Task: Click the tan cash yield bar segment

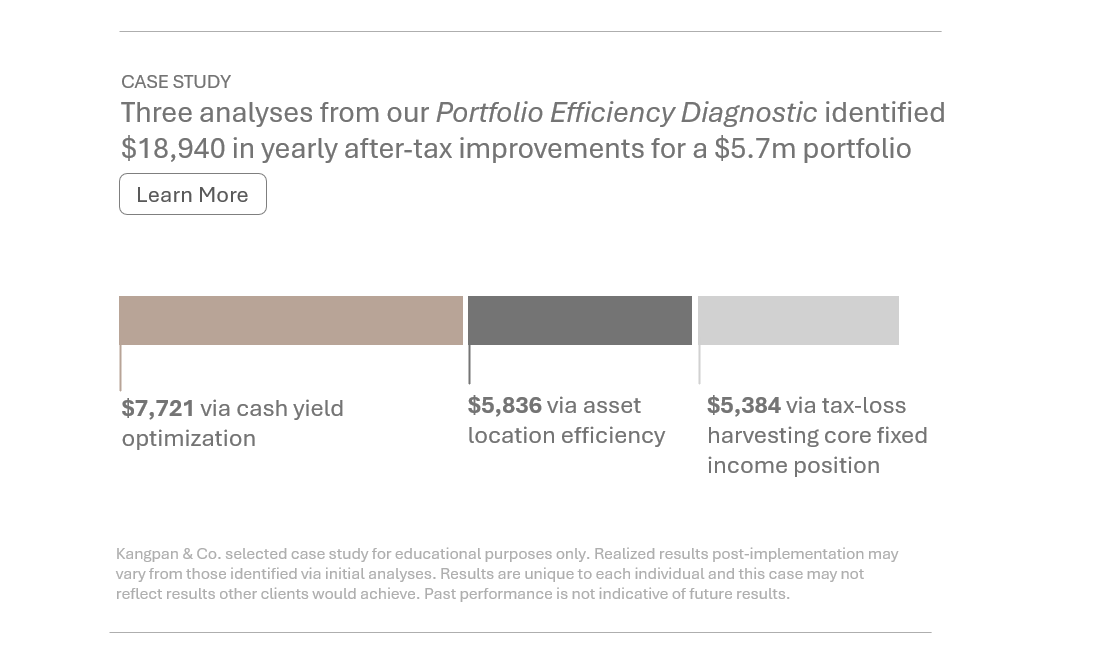Action: [x=290, y=320]
